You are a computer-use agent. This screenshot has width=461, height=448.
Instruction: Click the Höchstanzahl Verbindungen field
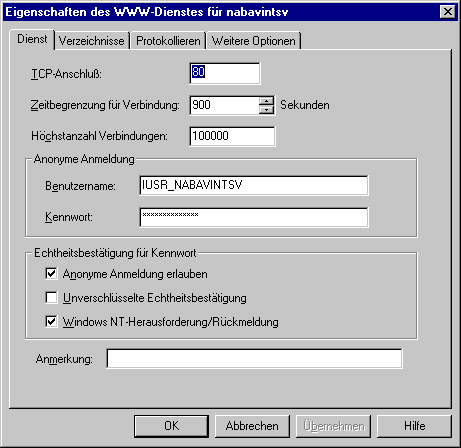point(232,136)
